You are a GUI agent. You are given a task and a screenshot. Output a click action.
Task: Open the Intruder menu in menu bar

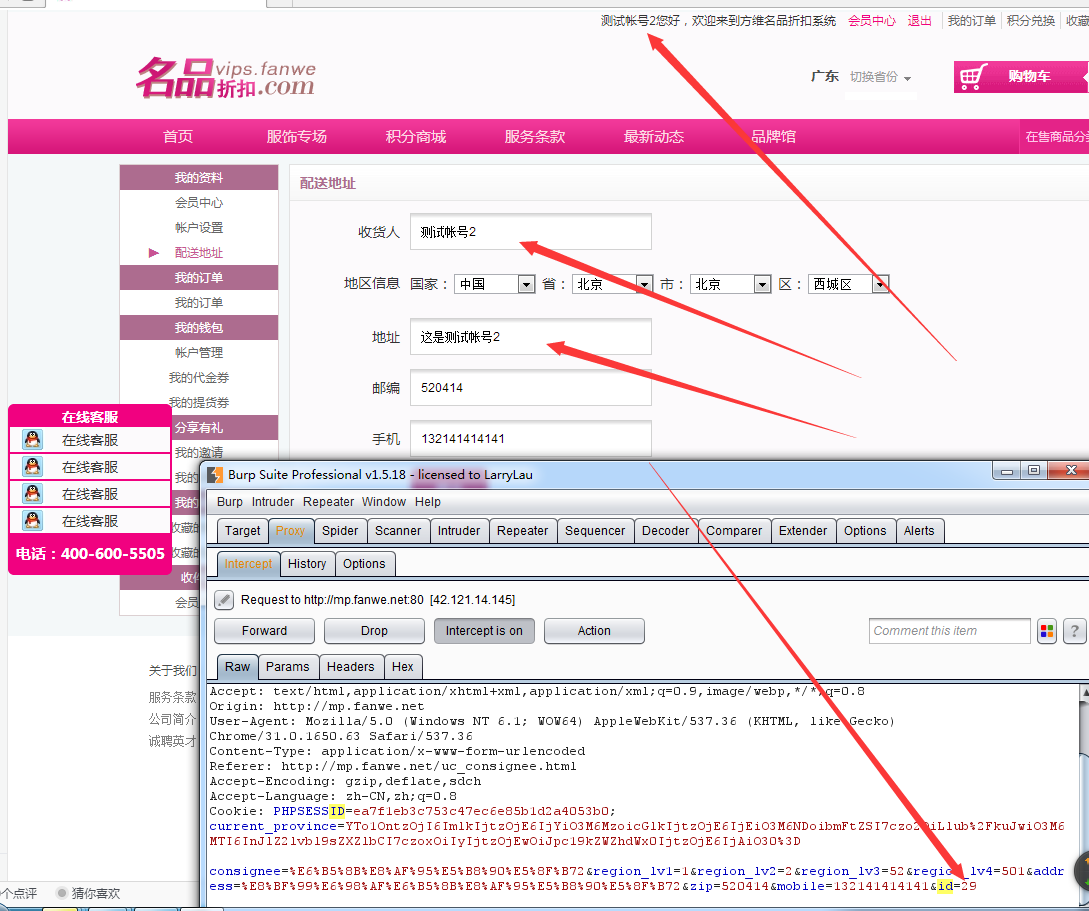[272, 501]
